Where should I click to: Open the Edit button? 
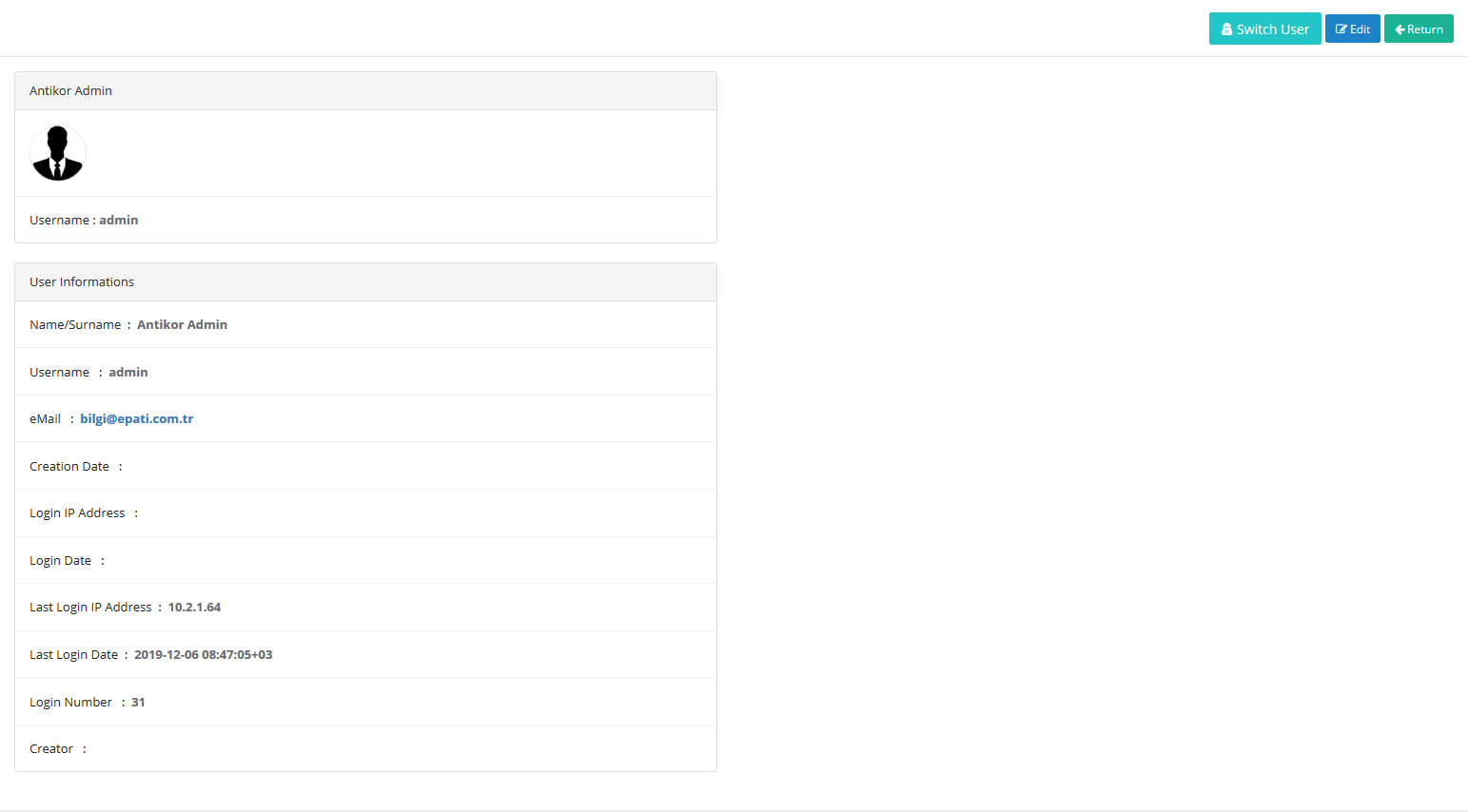[x=1352, y=29]
